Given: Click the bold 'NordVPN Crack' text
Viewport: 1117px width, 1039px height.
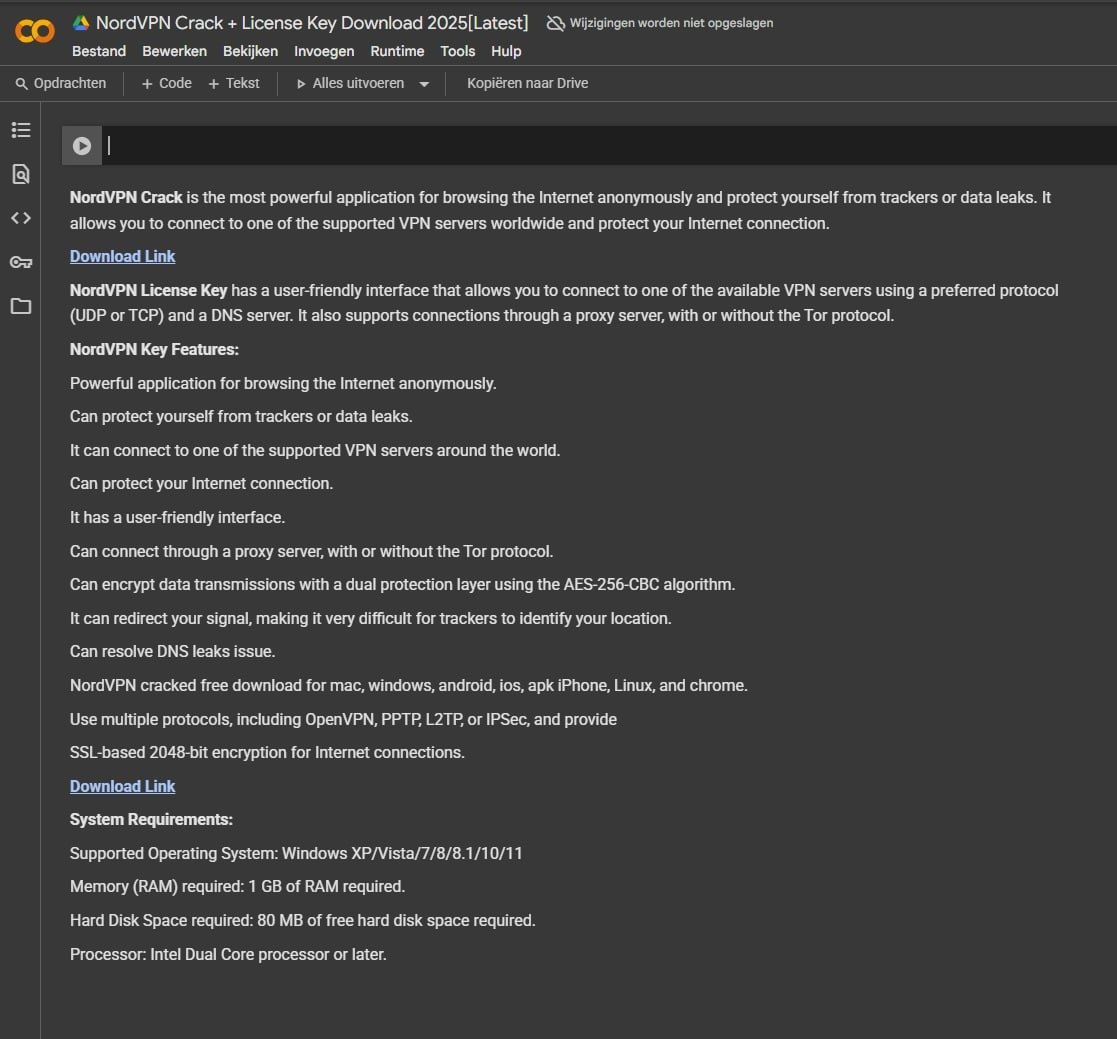Looking at the screenshot, I should point(126,197).
